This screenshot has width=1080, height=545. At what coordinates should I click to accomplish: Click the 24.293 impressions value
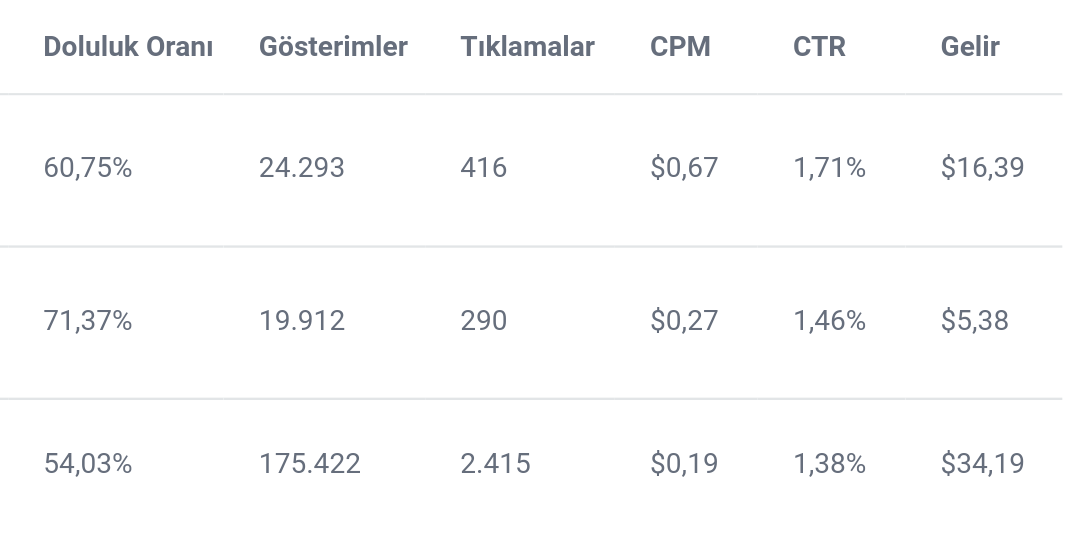302,167
